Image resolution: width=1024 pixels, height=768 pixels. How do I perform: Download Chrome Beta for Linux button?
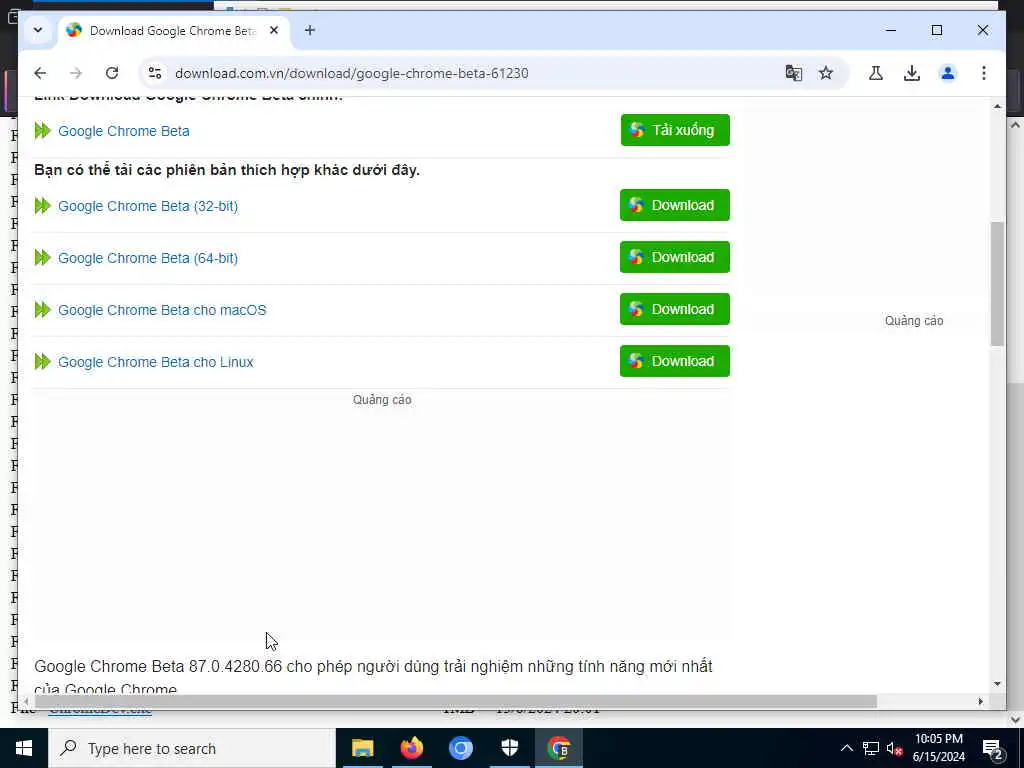click(x=675, y=361)
